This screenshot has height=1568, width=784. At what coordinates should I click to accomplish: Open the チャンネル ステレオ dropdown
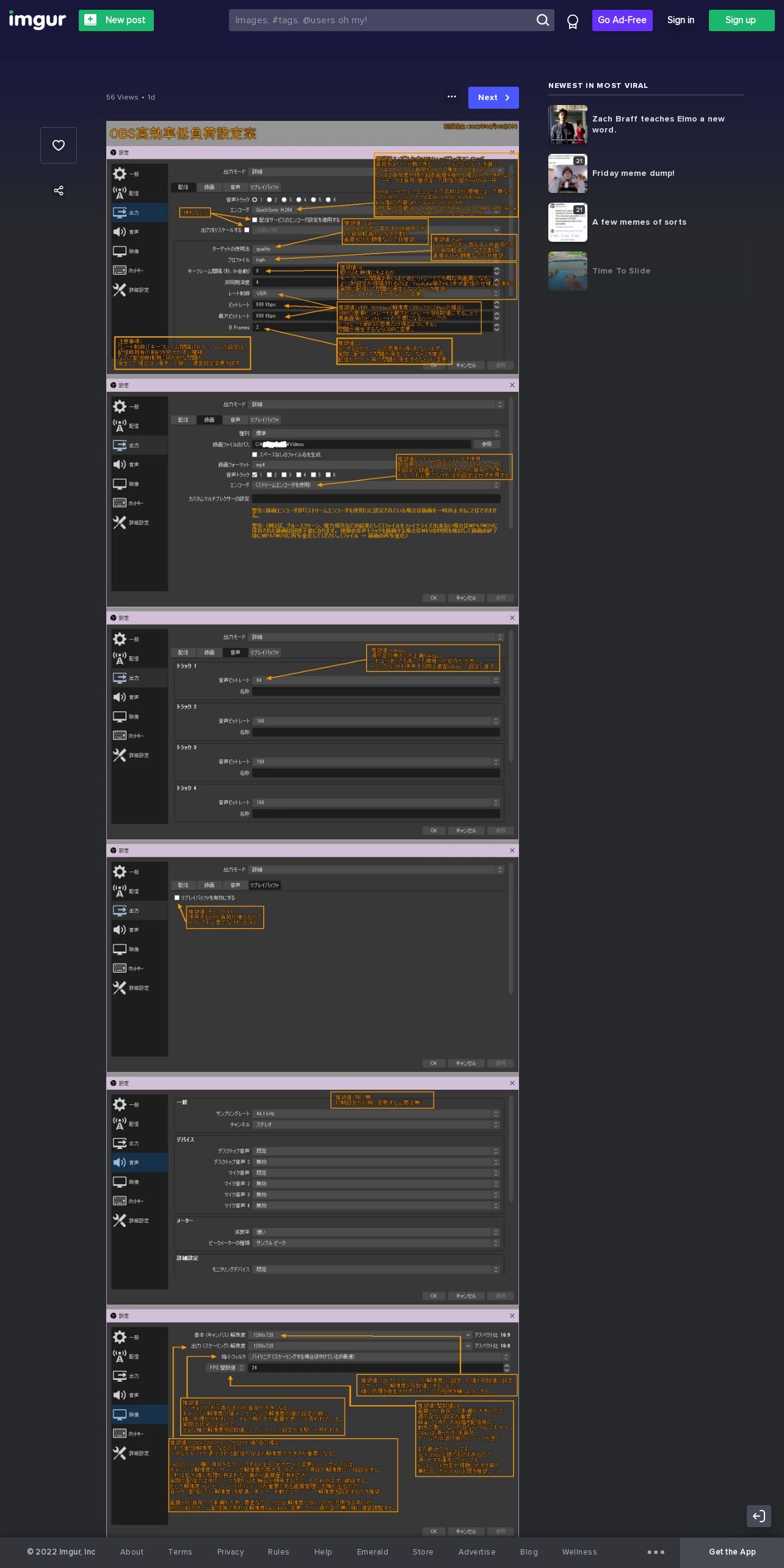point(377,1124)
